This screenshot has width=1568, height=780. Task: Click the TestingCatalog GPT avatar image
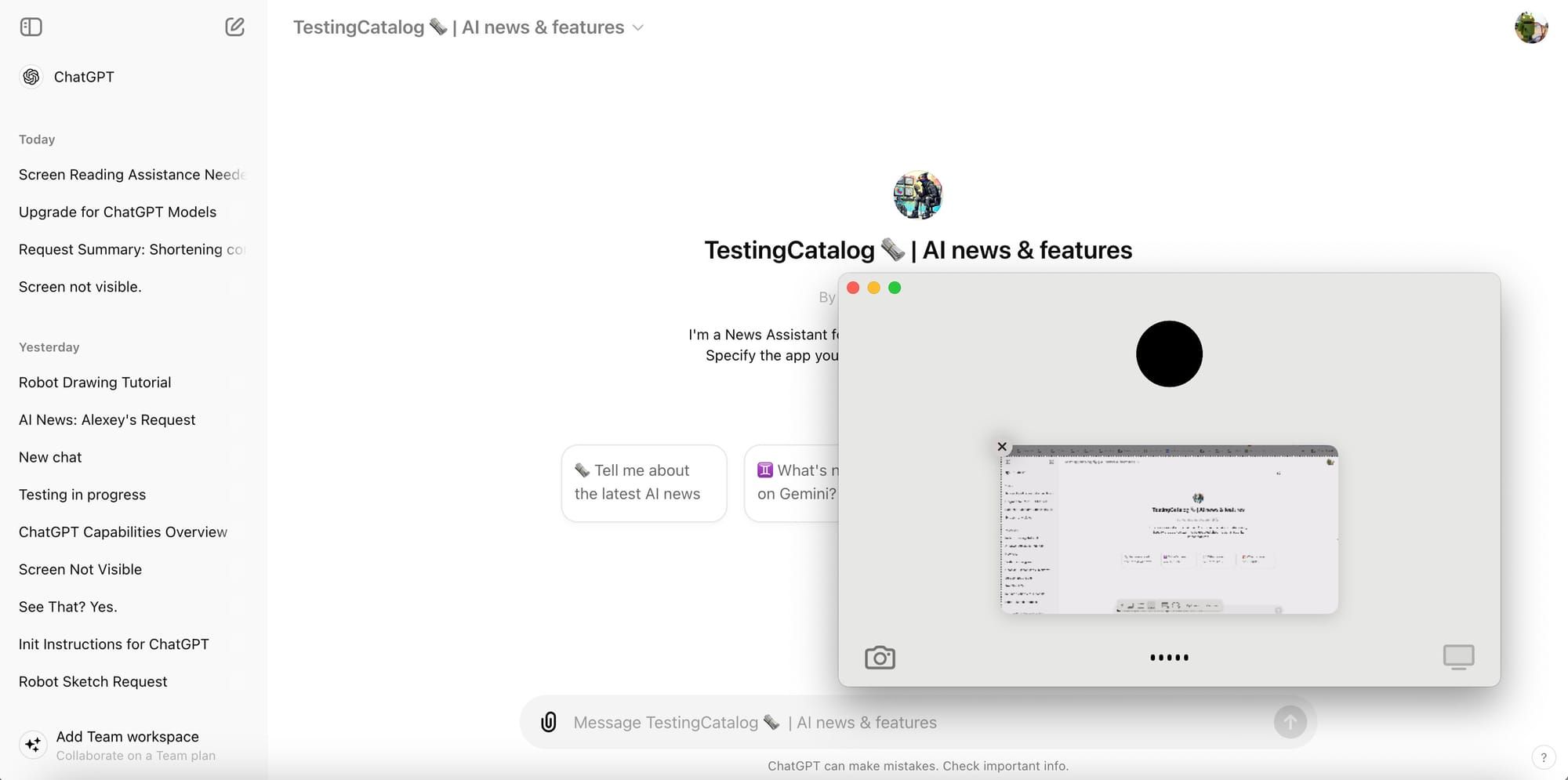[x=917, y=194]
